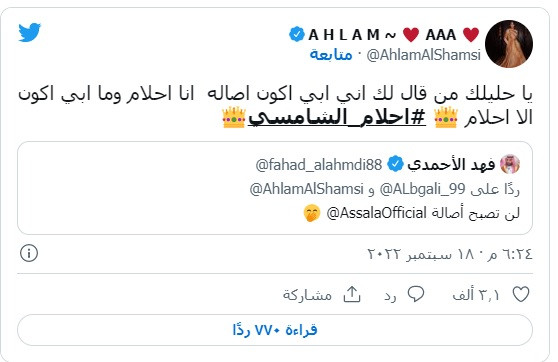
Task: Open the @AssalaOfficial mention
Action: tap(377, 213)
